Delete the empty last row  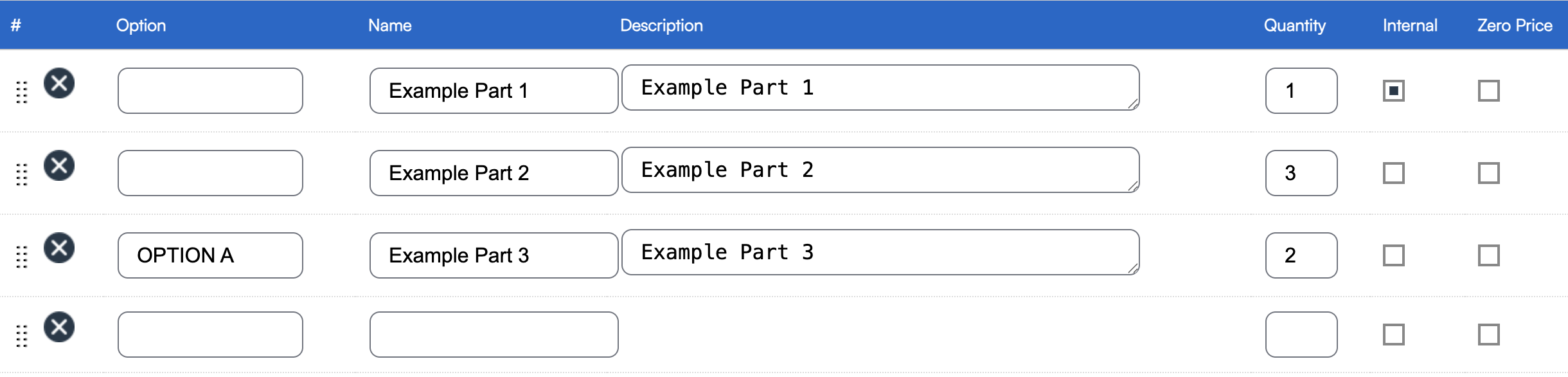[x=59, y=327]
